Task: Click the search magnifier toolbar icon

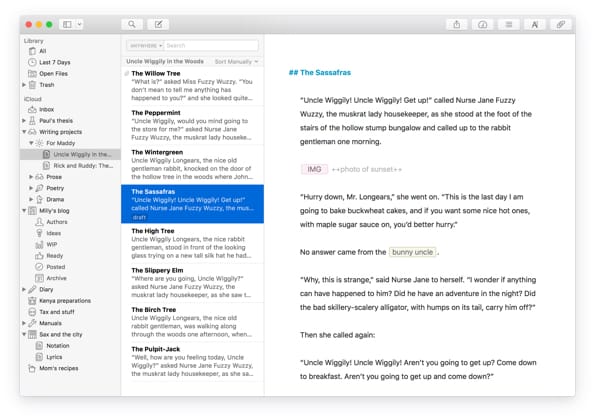Action: pyautogui.click(x=132, y=24)
